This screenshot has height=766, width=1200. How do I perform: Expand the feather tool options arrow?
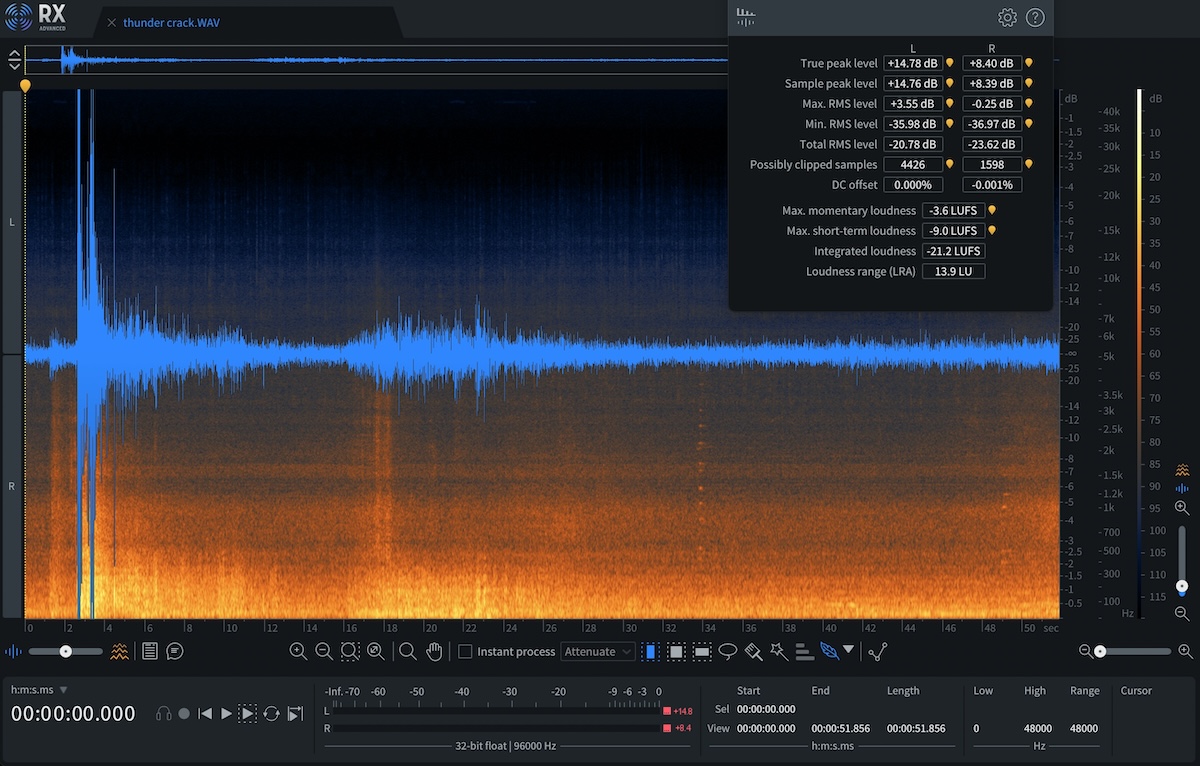click(x=849, y=649)
